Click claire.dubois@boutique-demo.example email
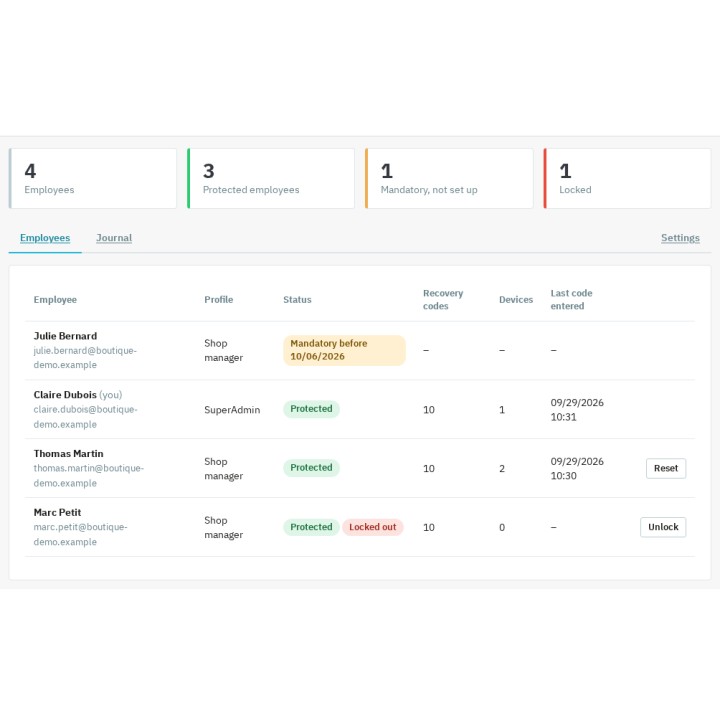 pyautogui.click(x=85, y=417)
